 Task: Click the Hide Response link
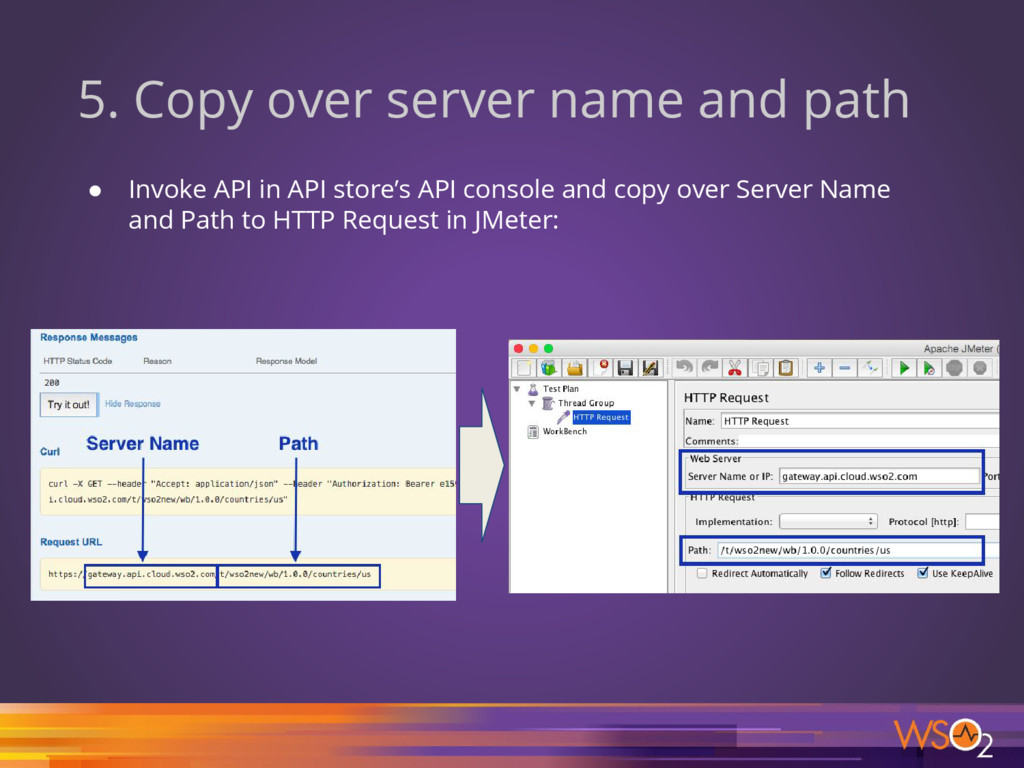click(x=133, y=404)
